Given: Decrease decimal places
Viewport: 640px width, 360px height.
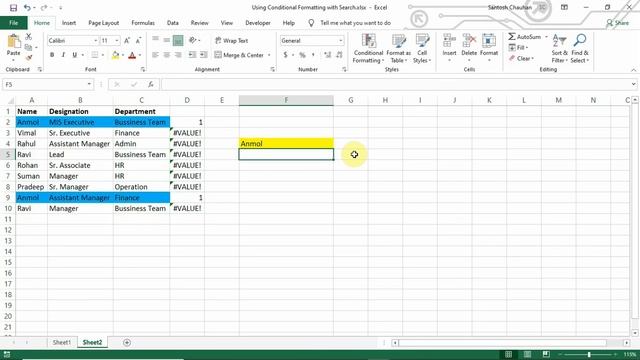Looking at the screenshot, I should (339, 55).
